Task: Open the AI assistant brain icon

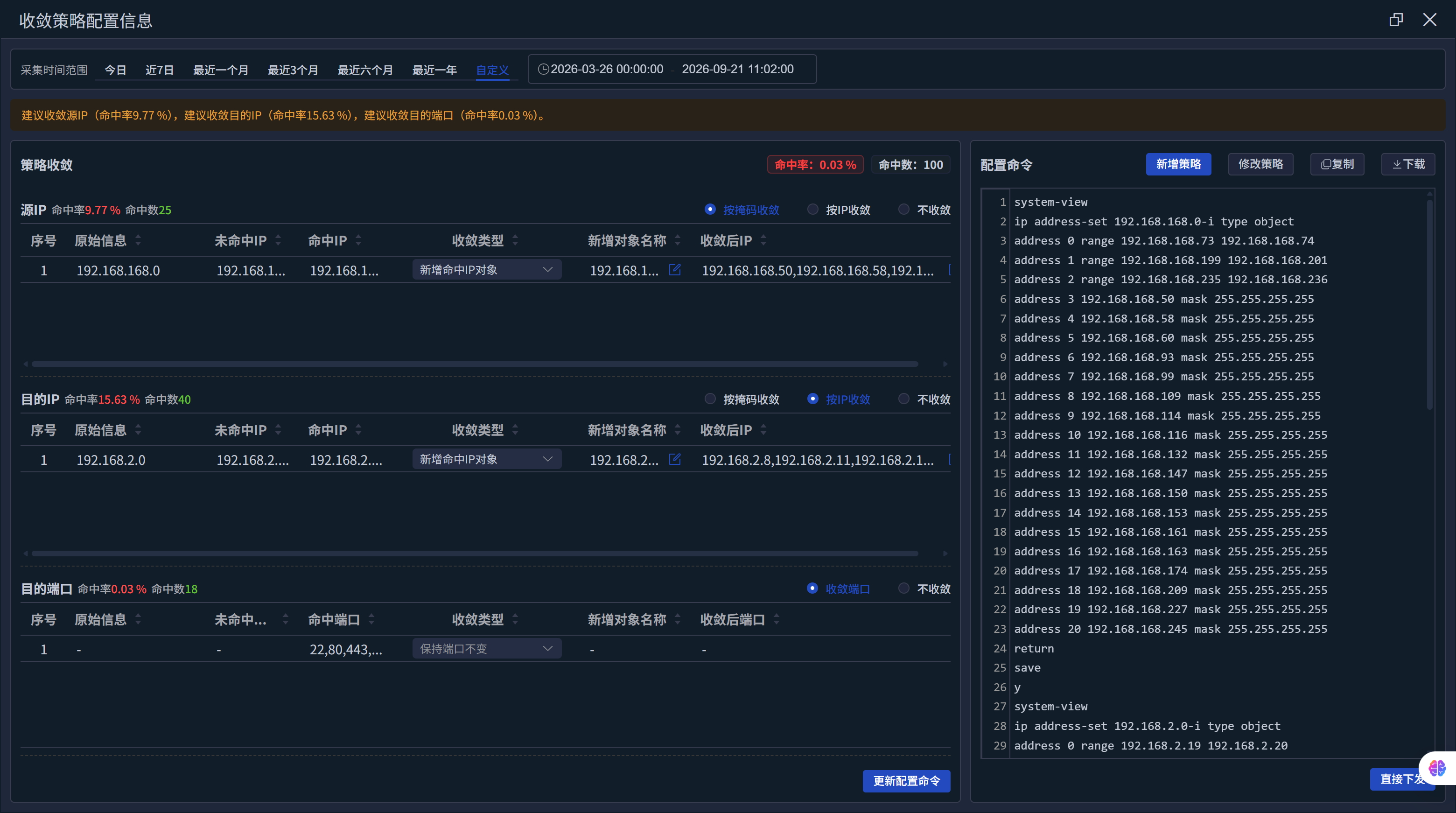Action: coord(1437,768)
